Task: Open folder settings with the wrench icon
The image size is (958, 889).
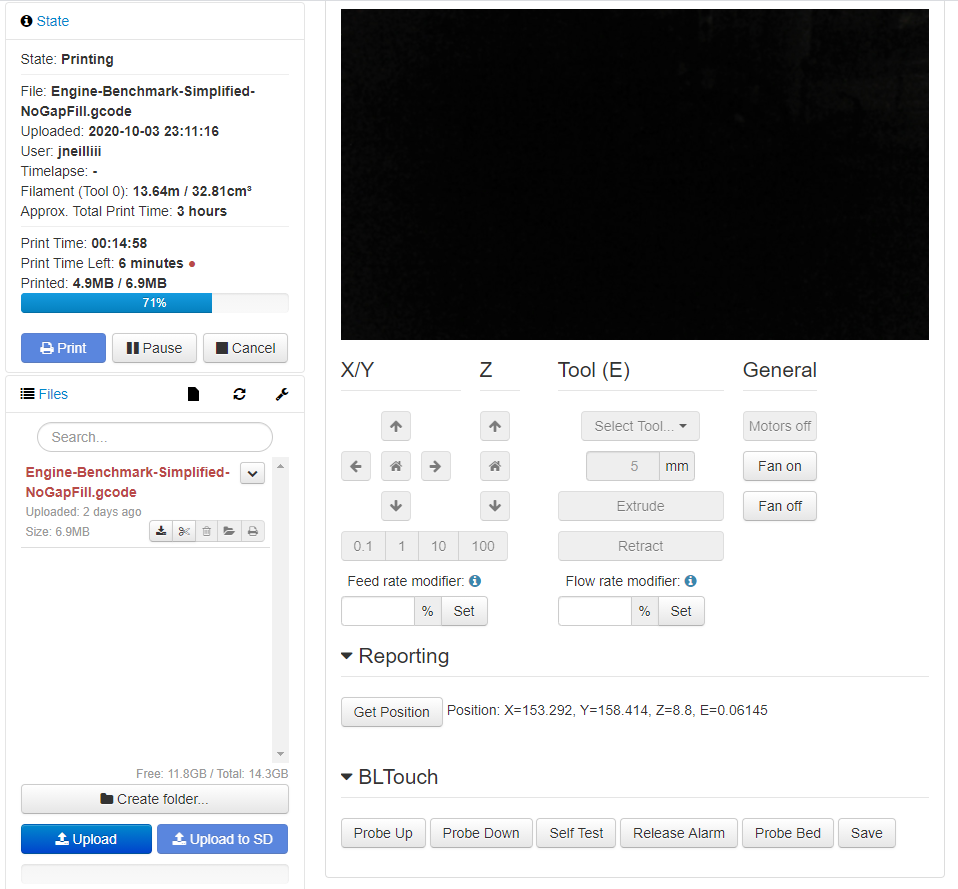Action: click(x=281, y=394)
